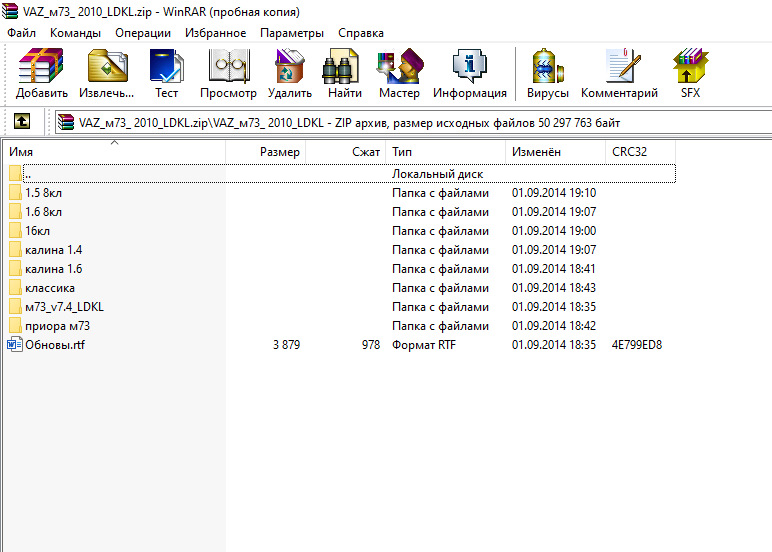Click the 3 879 size value

pyautogui.click(x=287, y=345)
